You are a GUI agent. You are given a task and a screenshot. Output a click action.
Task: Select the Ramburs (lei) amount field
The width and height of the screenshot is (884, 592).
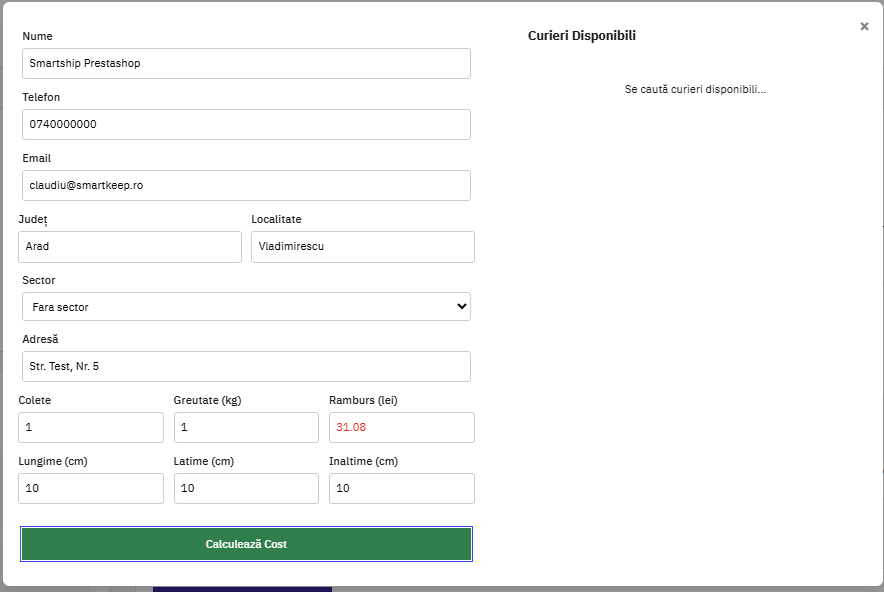tap(401, 427)
